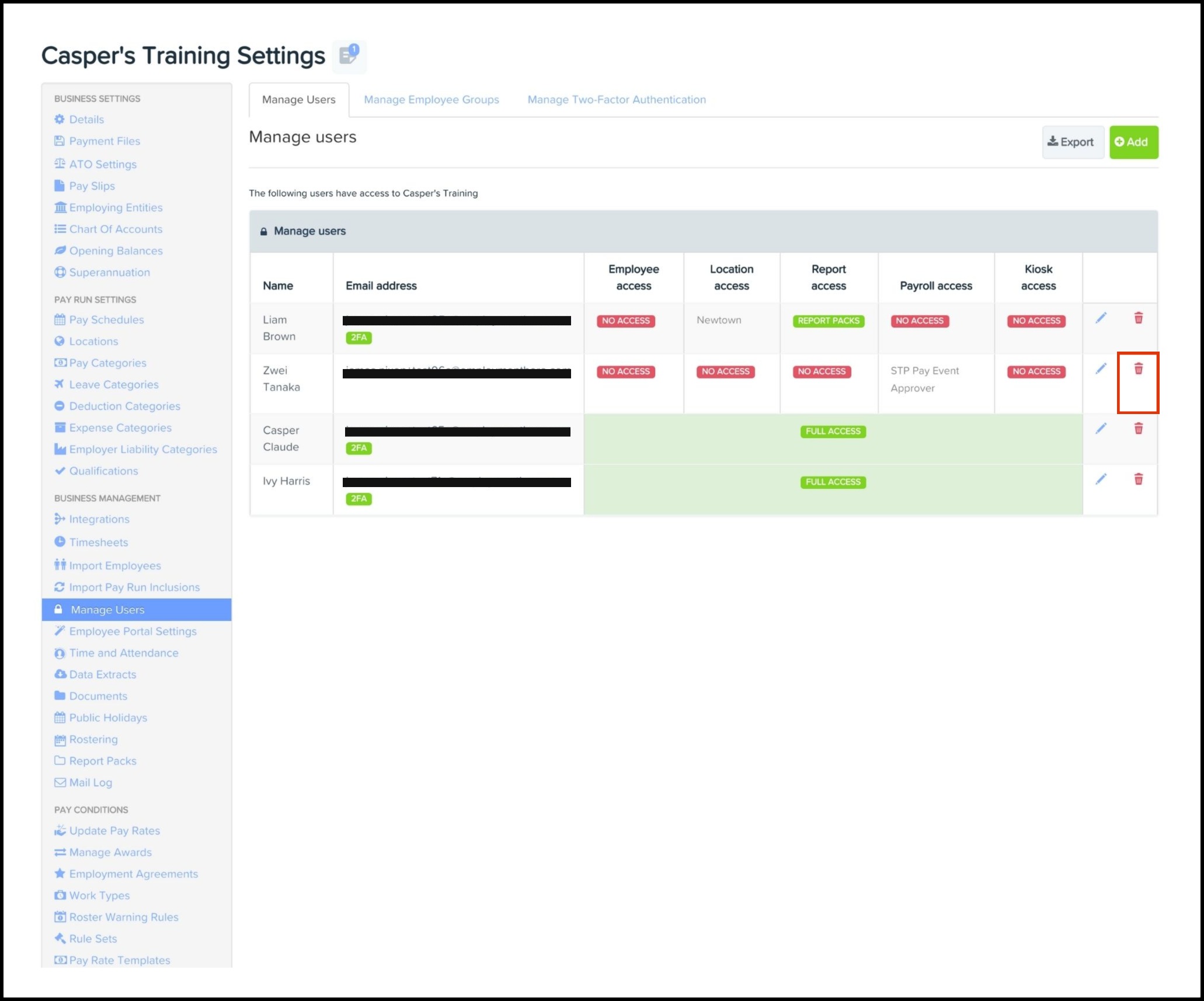This screenshot has width=1204, height=1001.
Task: Navigate to the Rostering settings page
Action: pyautogui.click(x=93, y=739)
